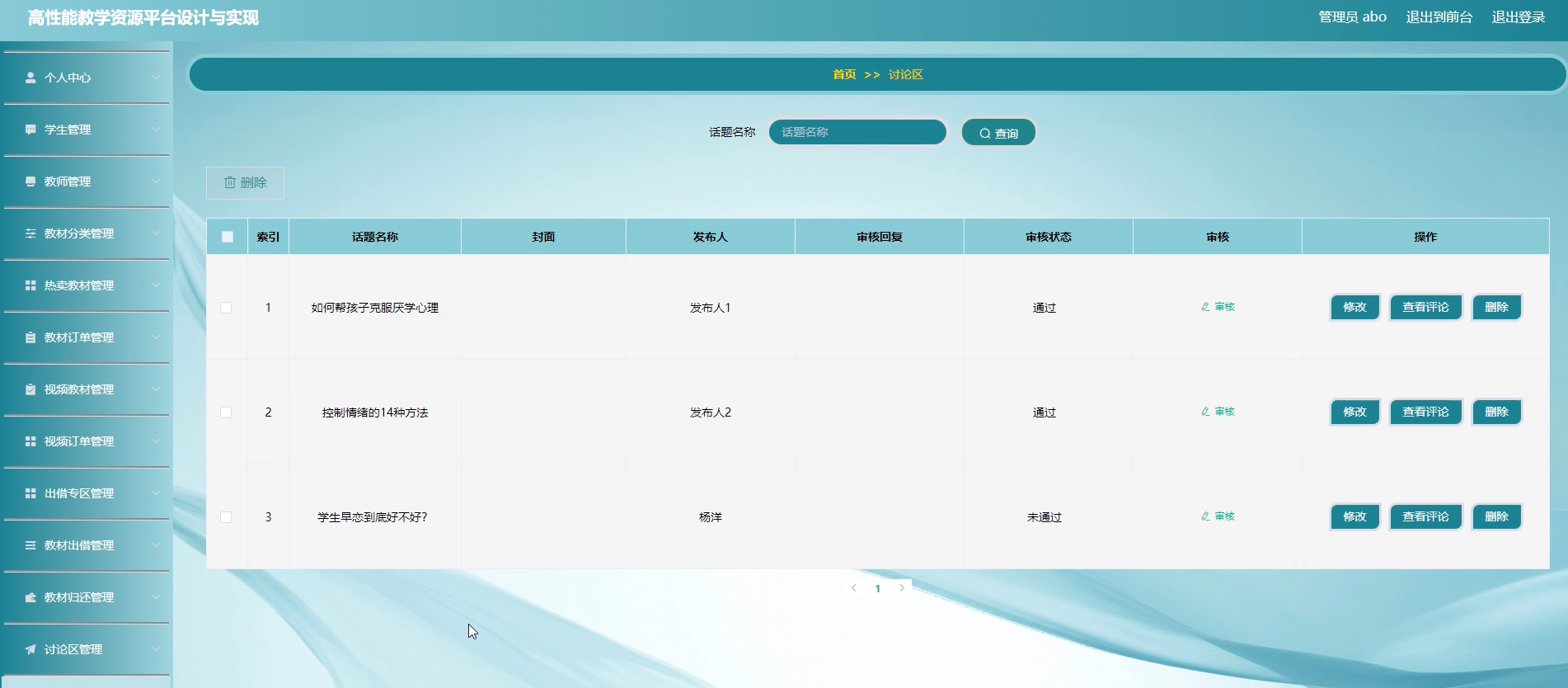Expand the 视频订单管理 menu chevron
Viewport: 1568px width, 688px height.
click(156, 441)
